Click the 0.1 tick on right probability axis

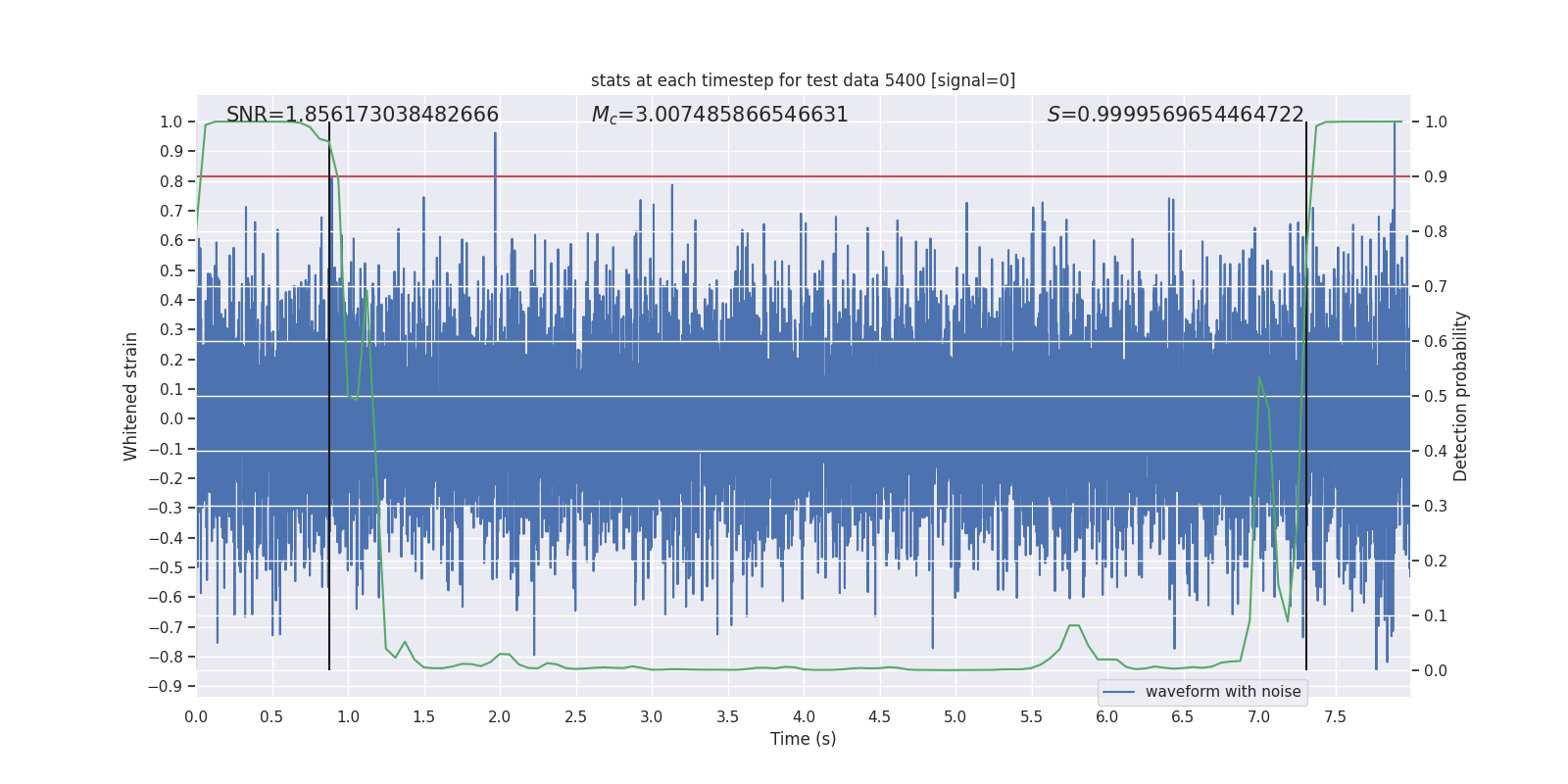coord(1436,616)
